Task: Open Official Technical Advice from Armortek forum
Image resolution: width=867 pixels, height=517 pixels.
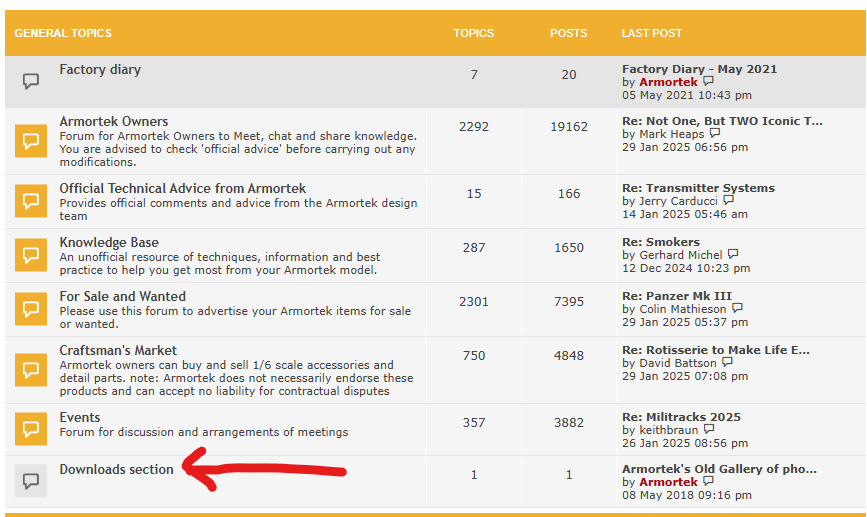Action: click(x=182, y=189)
